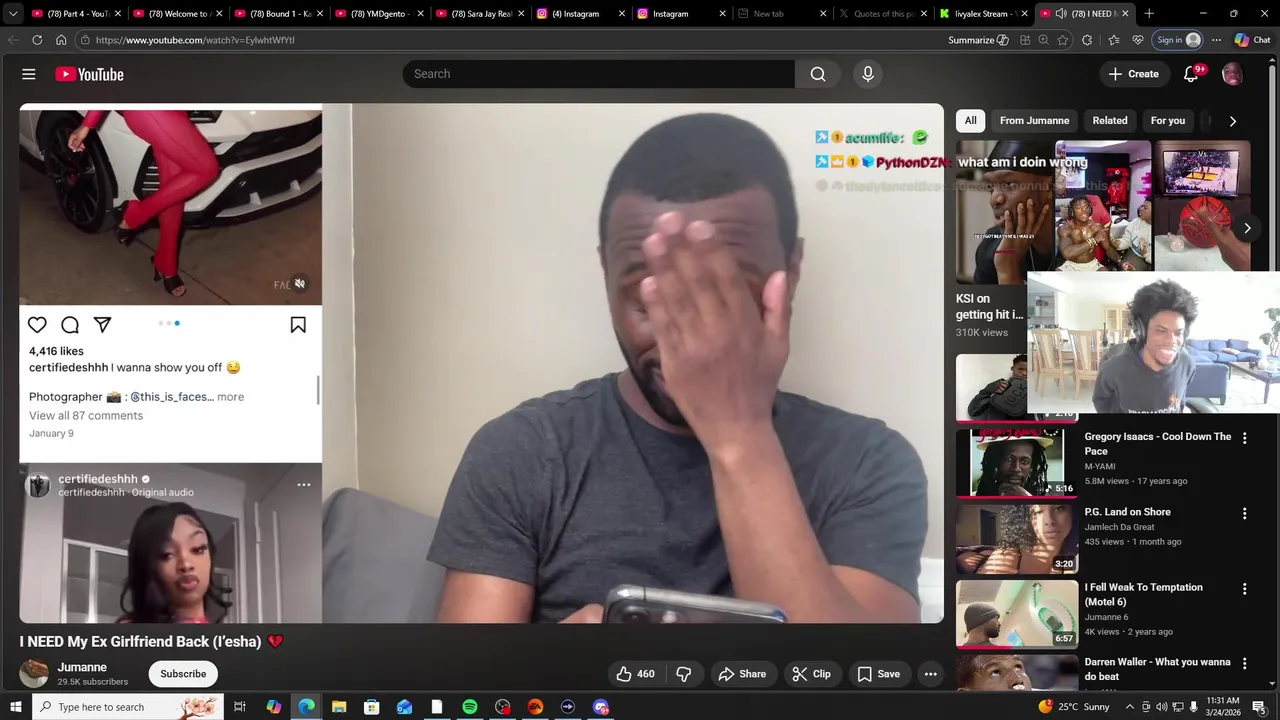Select the Related filter chip
Screen dimensions: 1280x720
pos(1110,121)
